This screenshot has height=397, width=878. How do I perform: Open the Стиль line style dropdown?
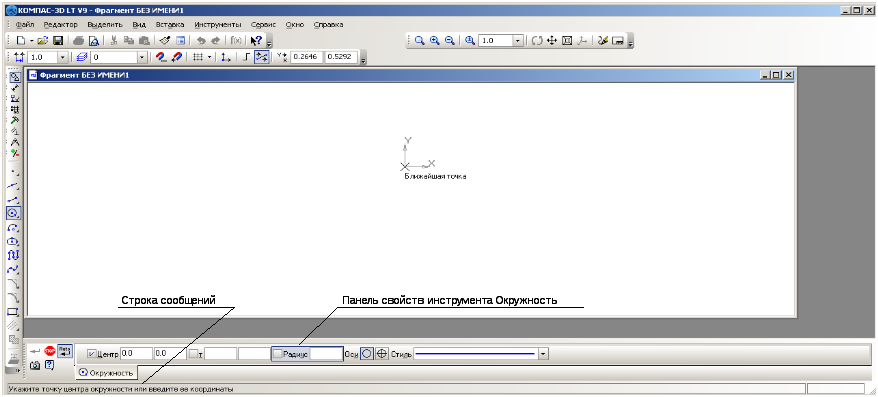pos(543,354)
